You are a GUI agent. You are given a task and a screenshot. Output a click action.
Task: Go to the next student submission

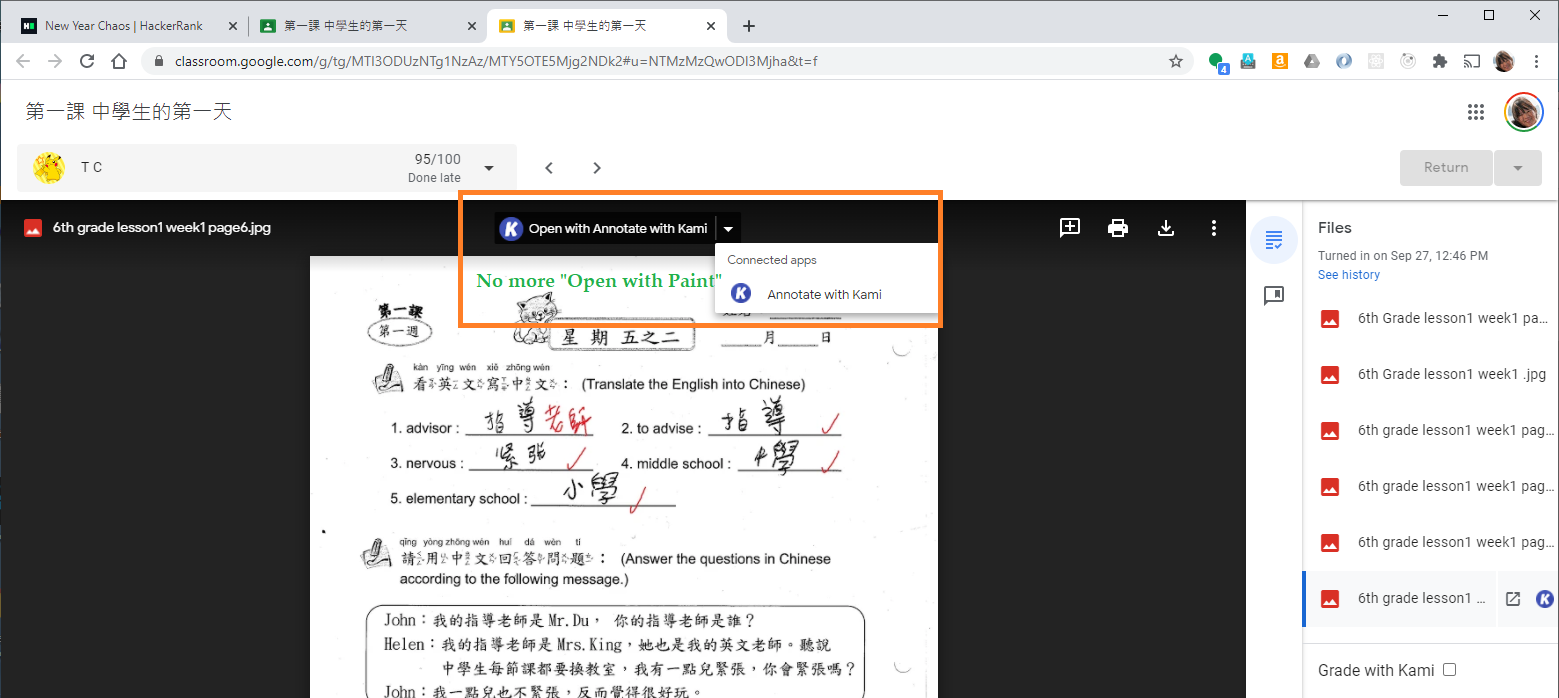(x=597, y=168)
